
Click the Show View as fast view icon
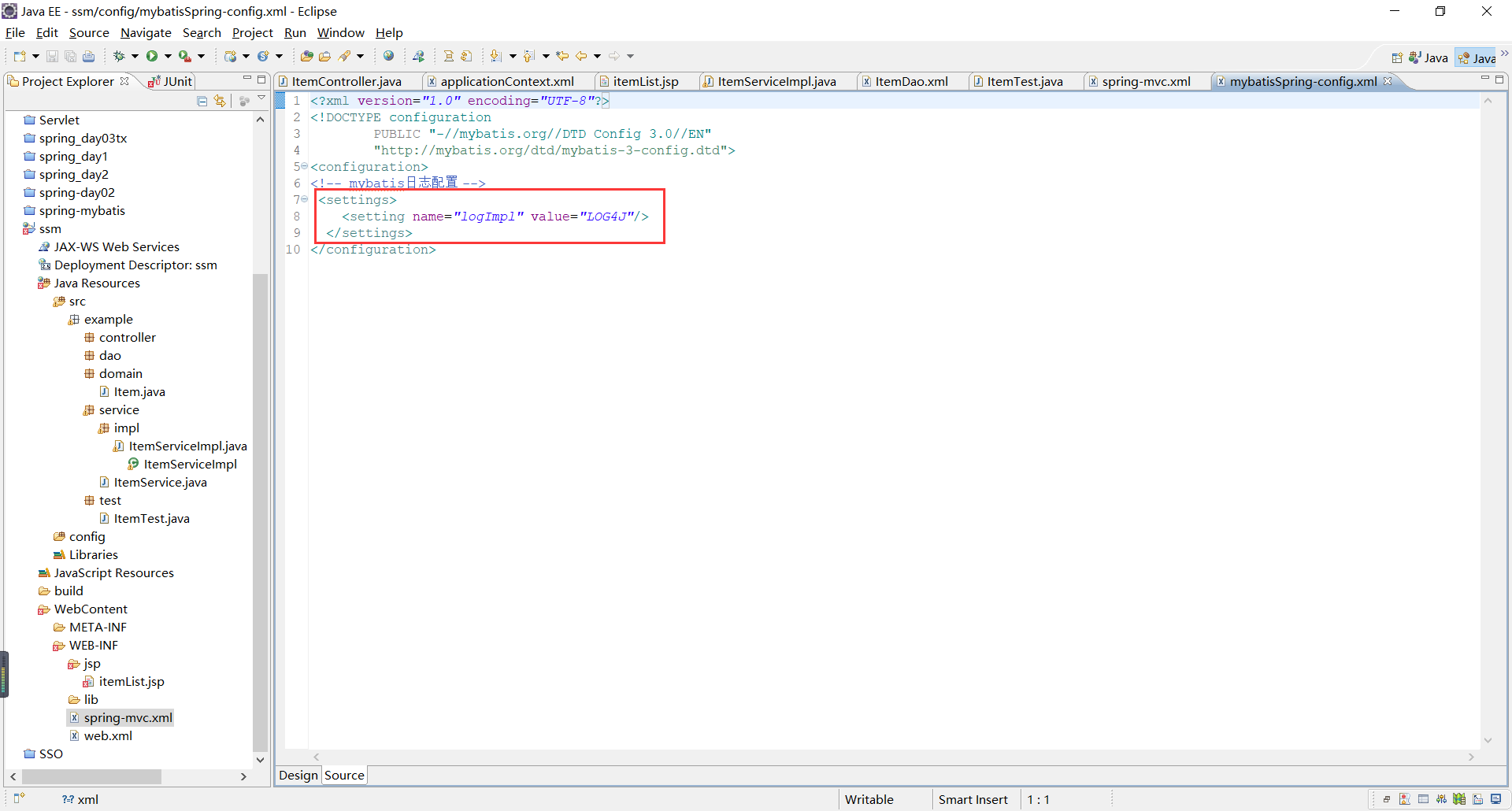[x=20, y=798]
